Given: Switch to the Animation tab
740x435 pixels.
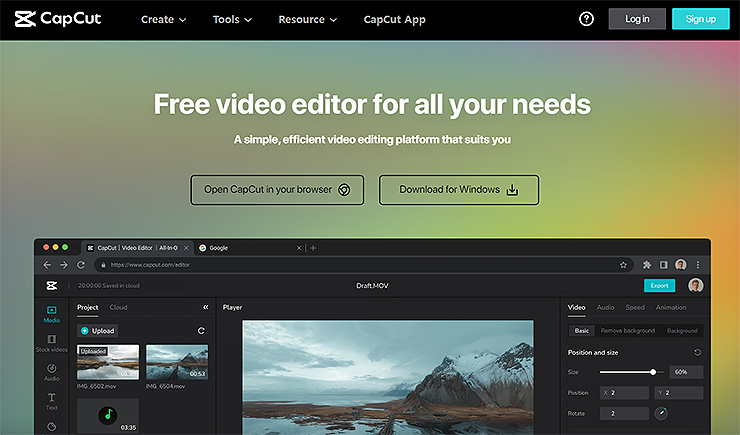Looking at the screenshot, I should tap(671, 307).
